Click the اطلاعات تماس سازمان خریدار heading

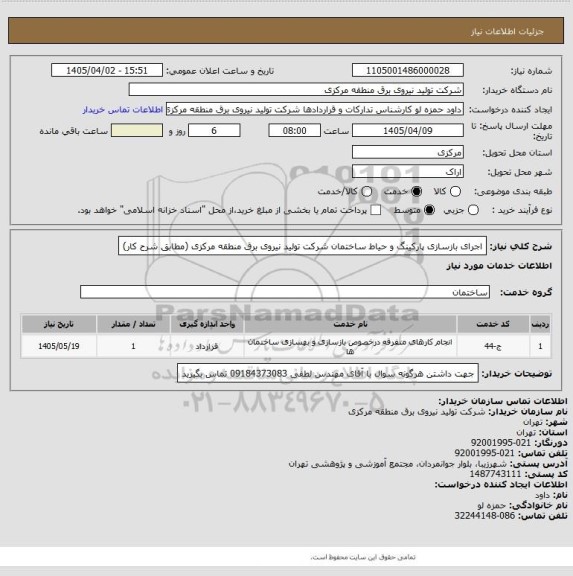[x=503, y=401]
